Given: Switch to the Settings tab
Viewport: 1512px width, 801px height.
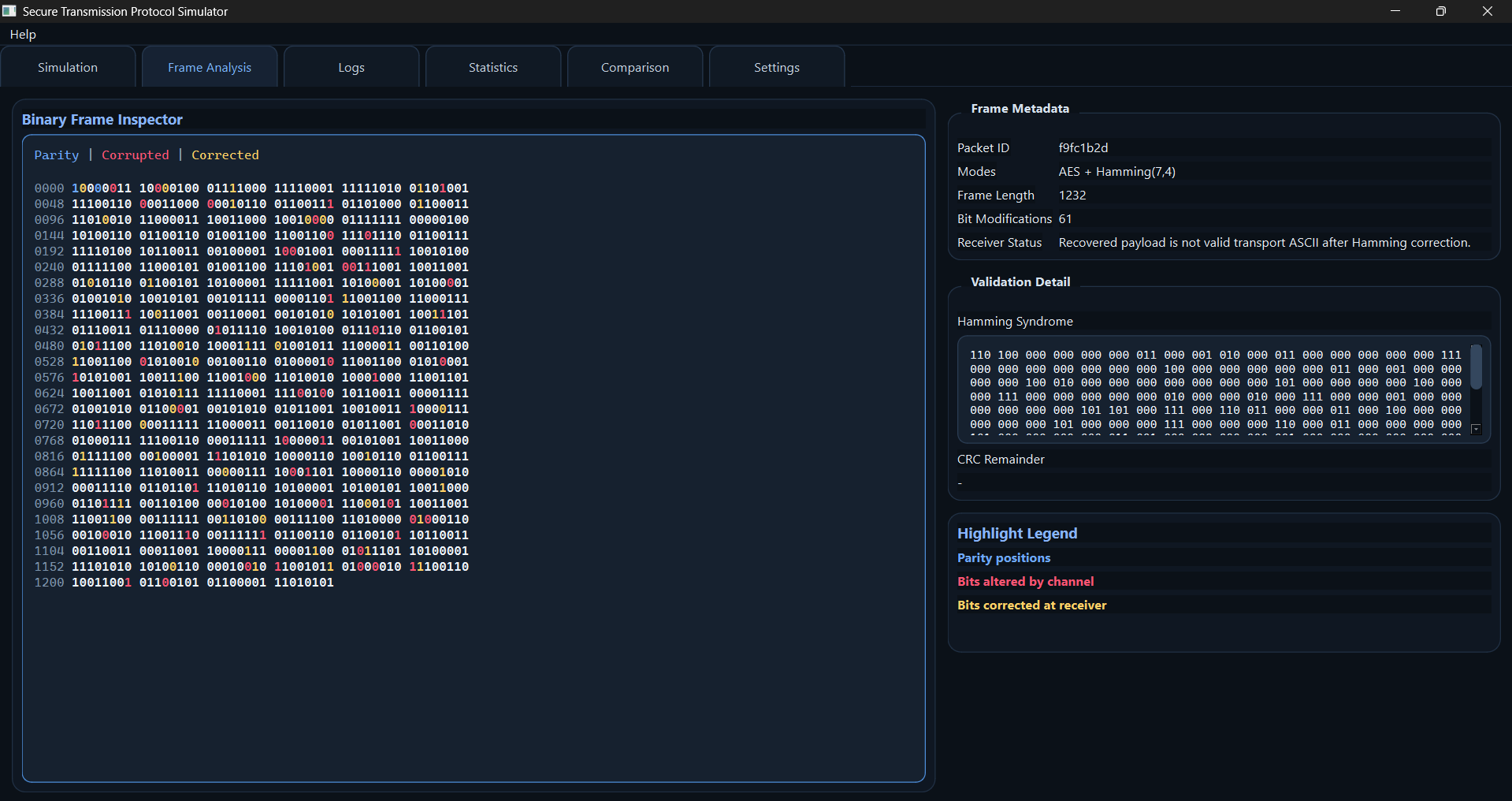Looking at the screenshot, I should click(777, 67).
